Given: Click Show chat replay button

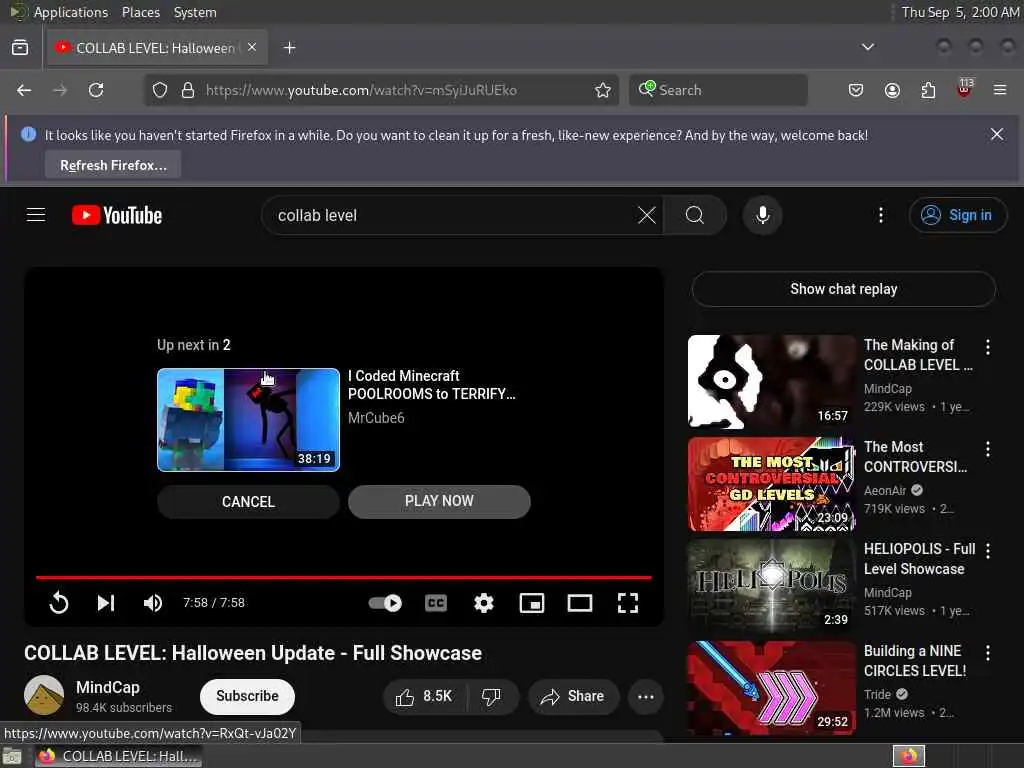Looking at the screenshot, I should (843, 289).
